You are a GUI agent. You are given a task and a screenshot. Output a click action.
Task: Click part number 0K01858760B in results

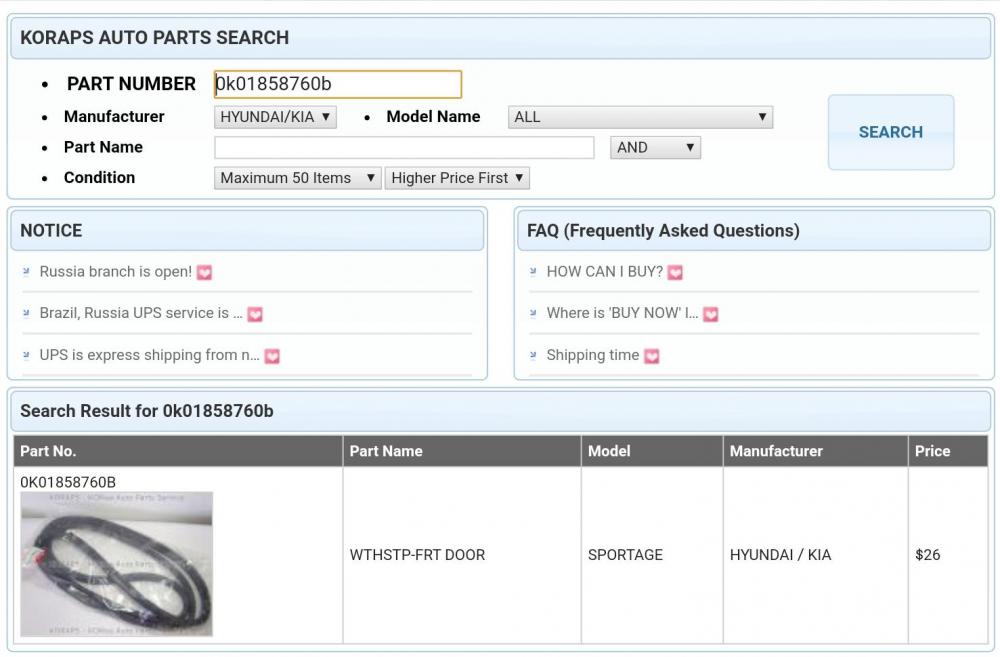[68, 482]
